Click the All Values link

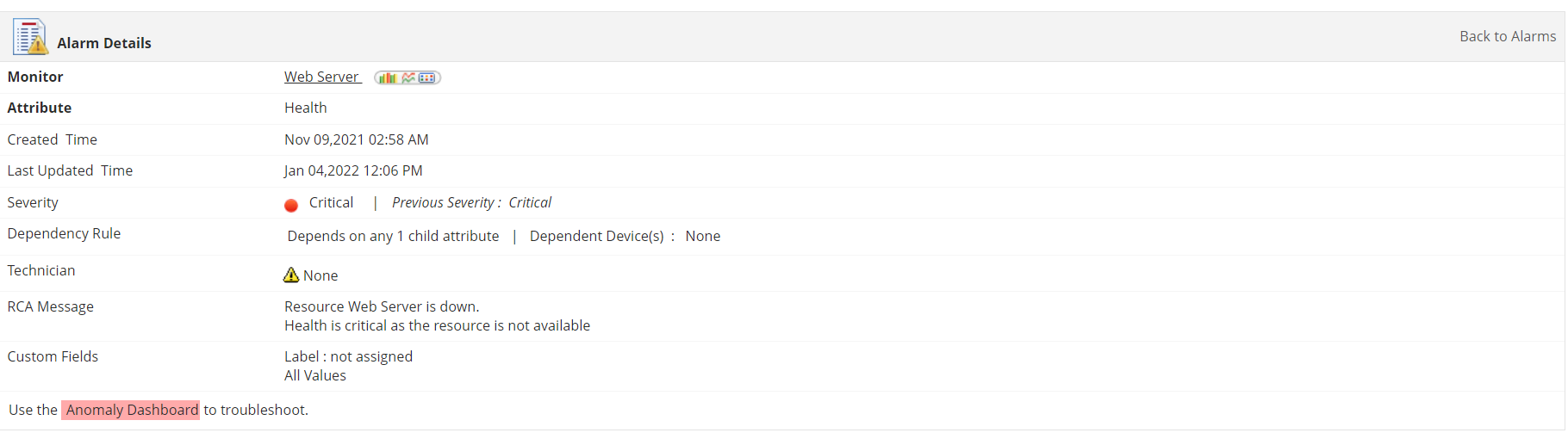pos(315,375)
